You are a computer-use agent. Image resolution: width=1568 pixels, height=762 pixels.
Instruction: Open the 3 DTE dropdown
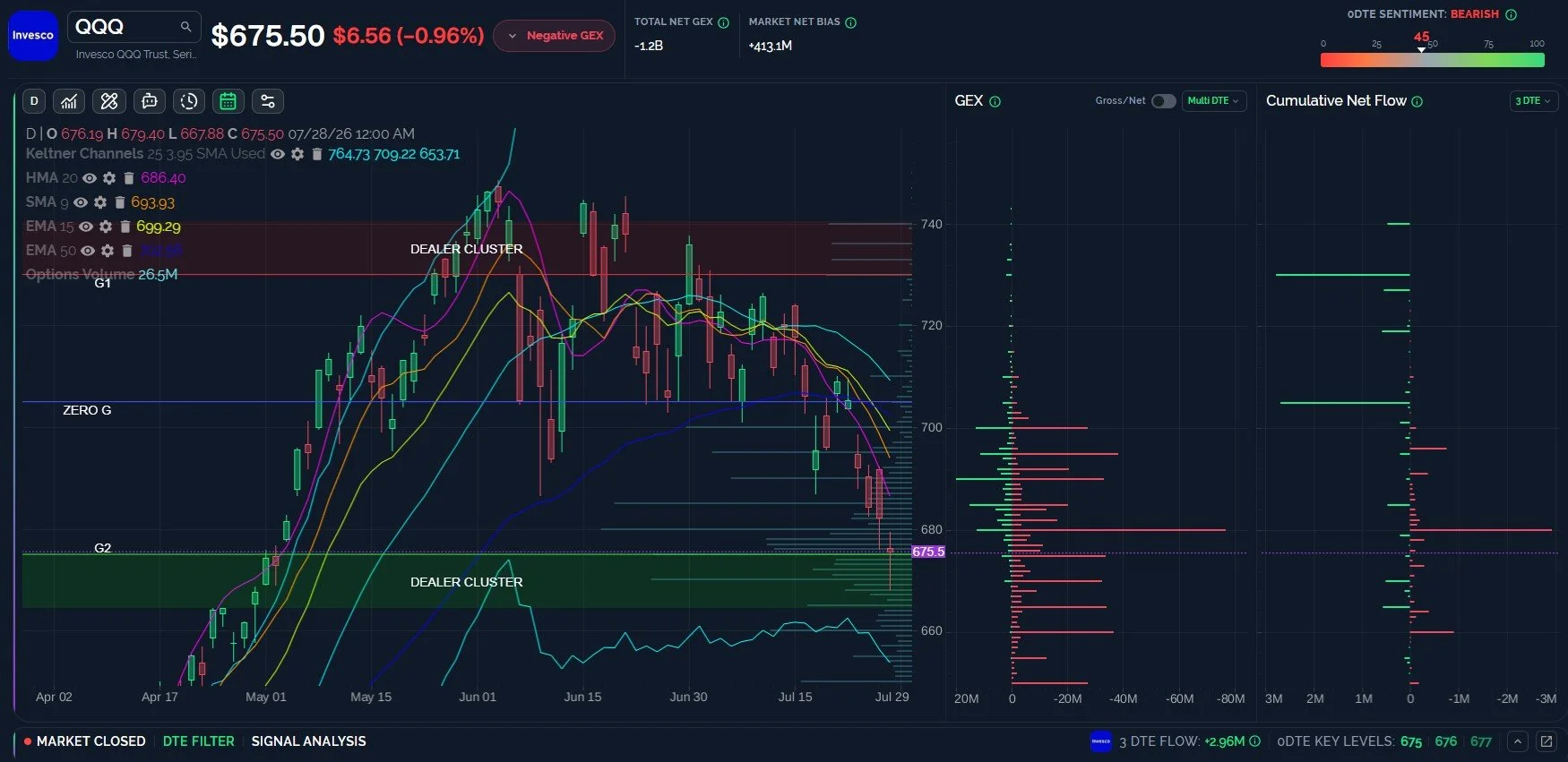point(1533,101)
